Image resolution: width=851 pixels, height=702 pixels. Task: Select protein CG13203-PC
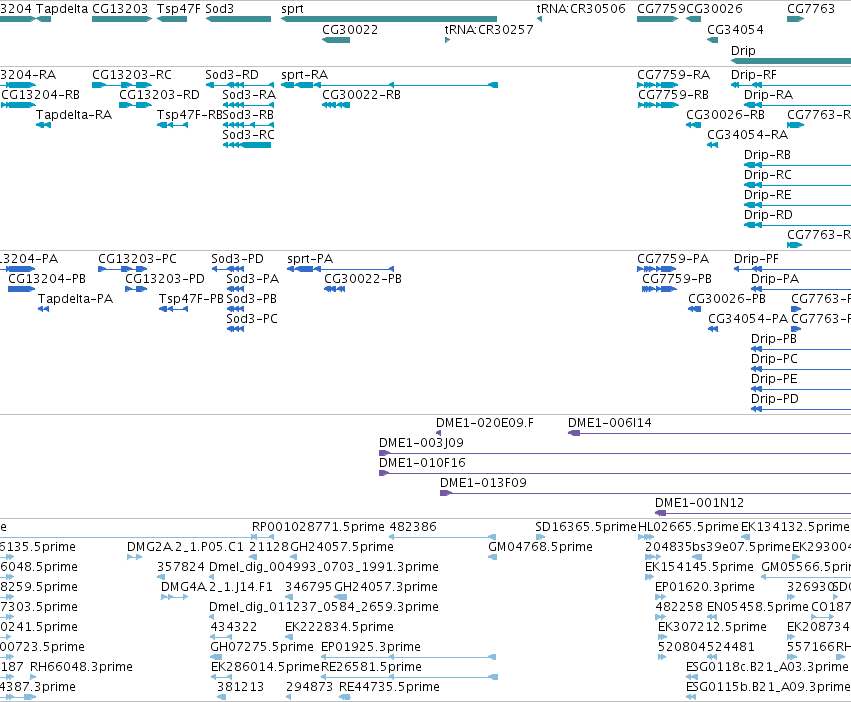(123, 269)
